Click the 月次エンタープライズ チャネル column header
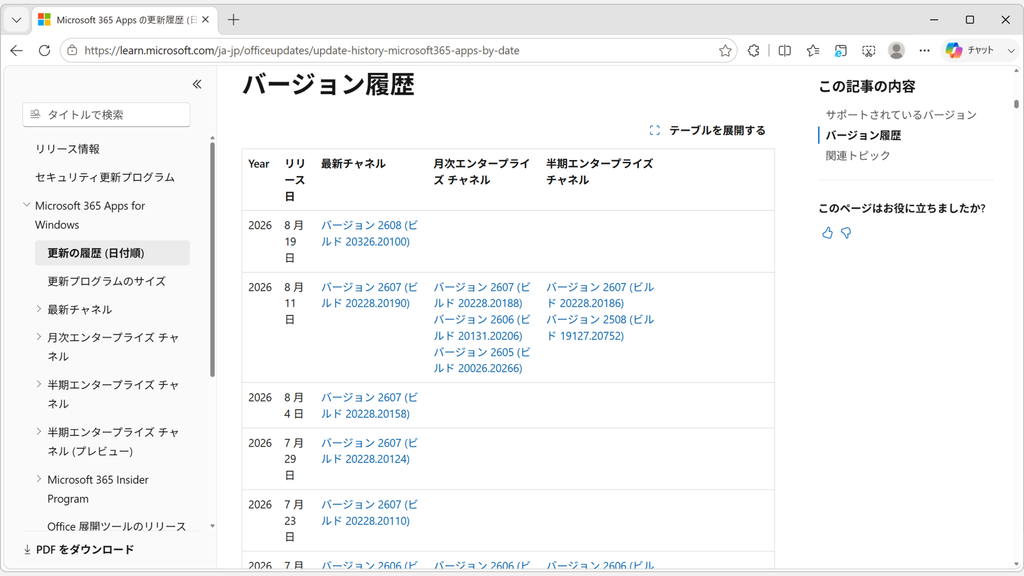The height and width of the screenshot is (576, 1024). click(482, 172)
